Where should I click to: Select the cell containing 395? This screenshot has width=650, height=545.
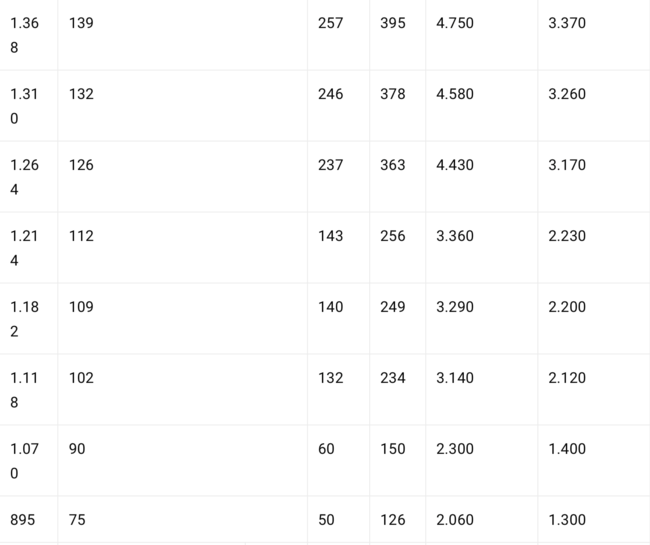coord(397,35)
